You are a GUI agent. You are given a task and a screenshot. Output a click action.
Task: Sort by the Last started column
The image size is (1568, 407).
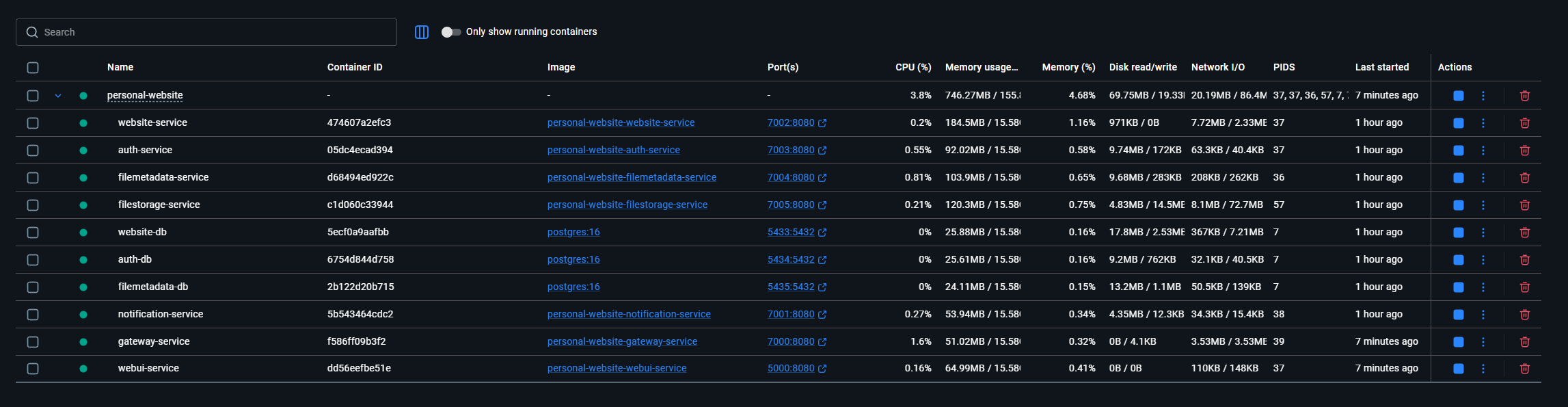1381,67
